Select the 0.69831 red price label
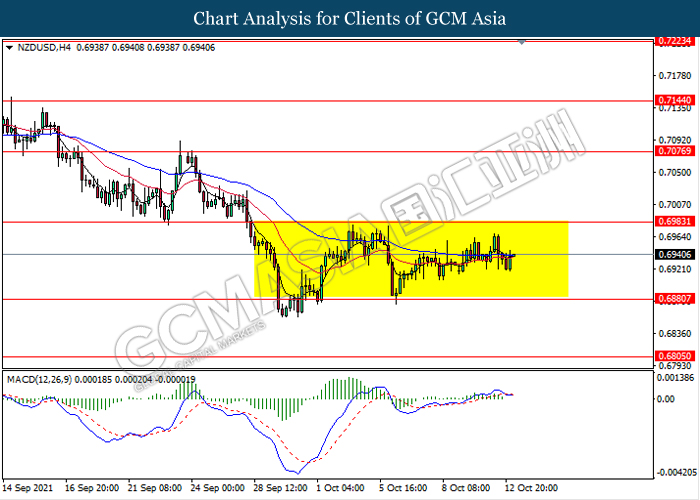This screenshot has width=700, height=500. click(675, 221)
